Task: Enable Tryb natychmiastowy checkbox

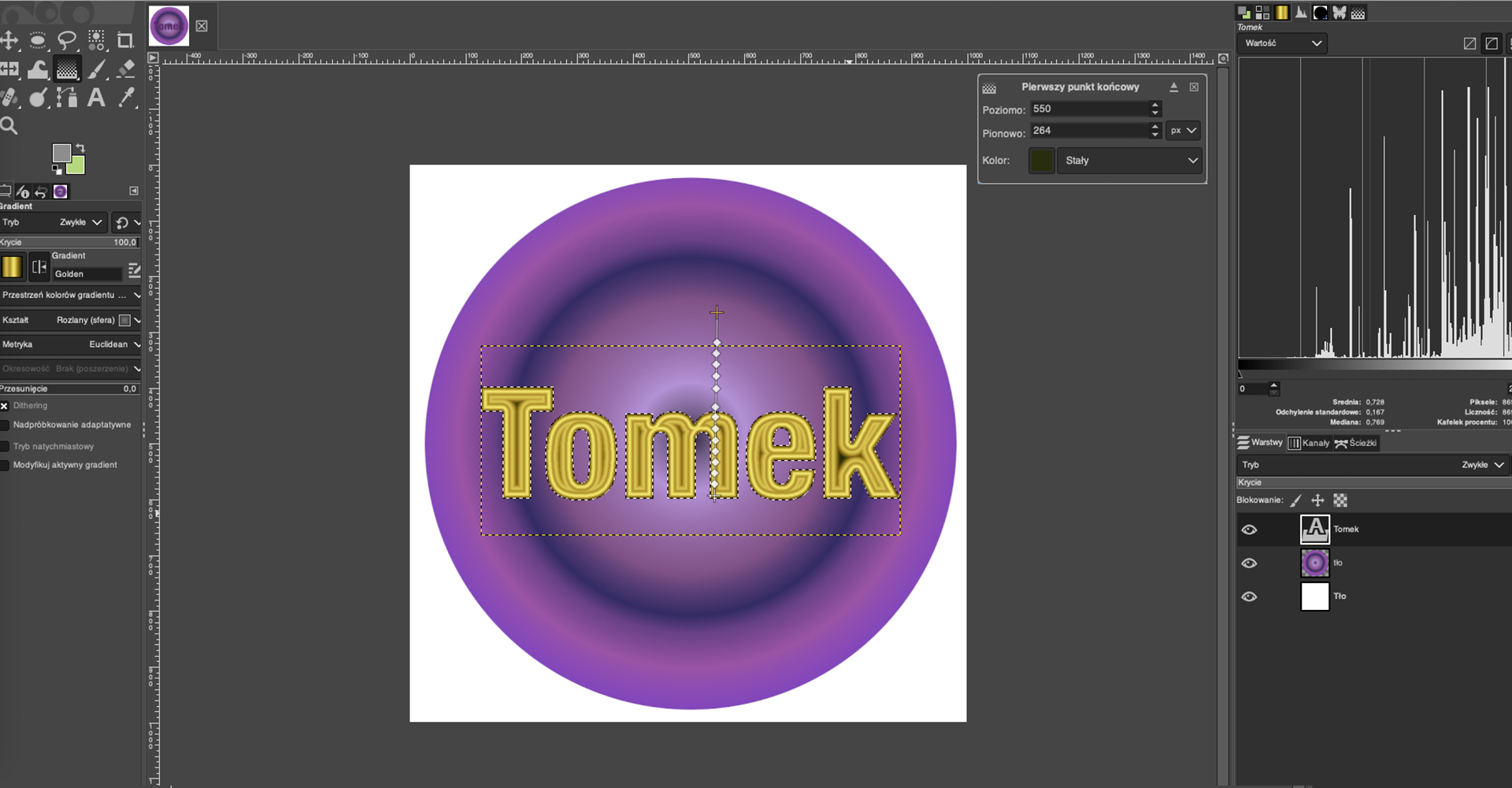Action: tap(5, 446)
